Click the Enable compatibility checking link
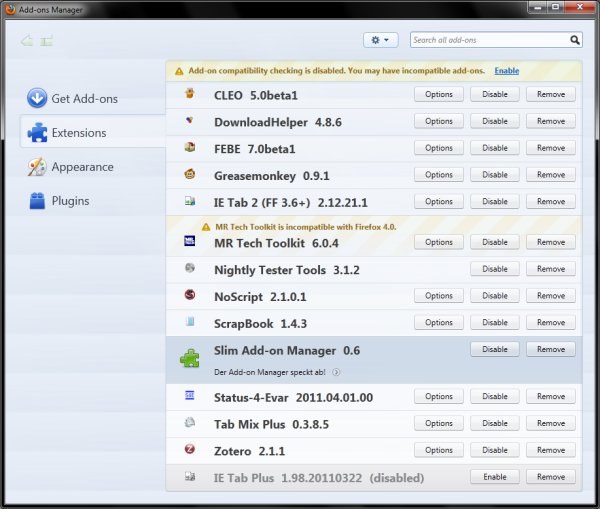Image resolution: width=600 pixels, height=509 pixels. (506, 71)
